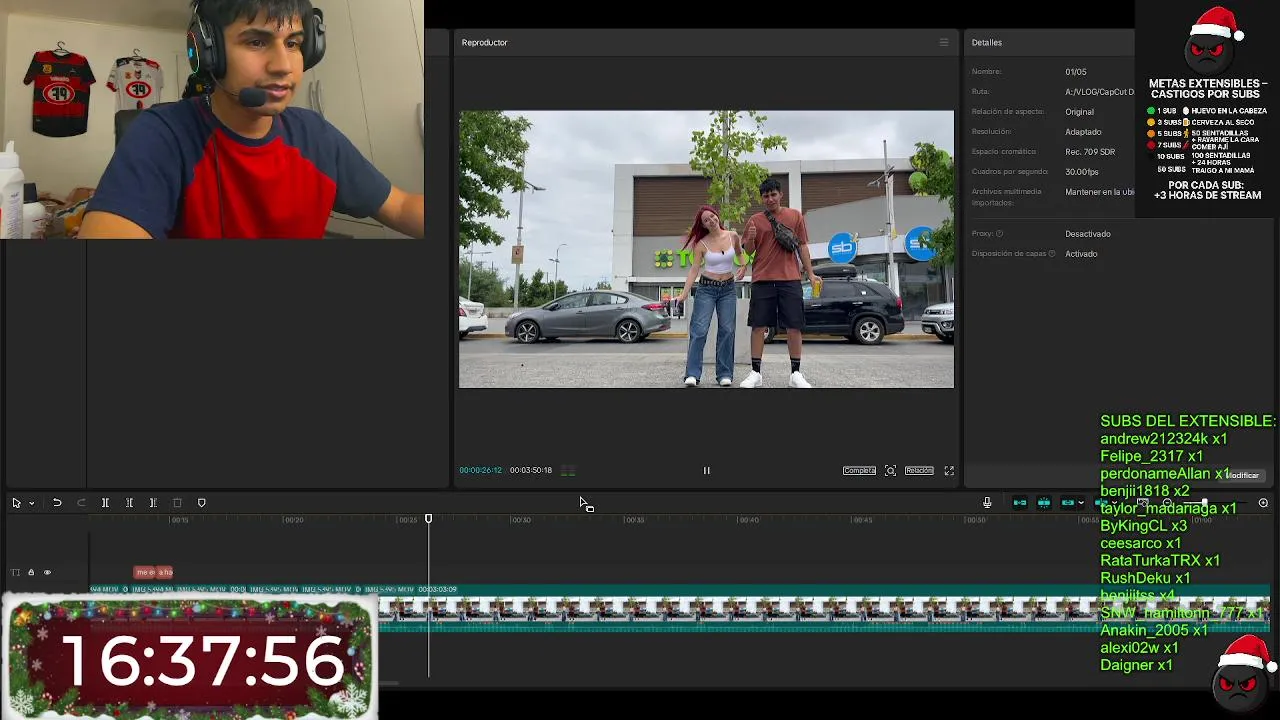Click the Adaptado resolution value

click(x=1083, y=132)
